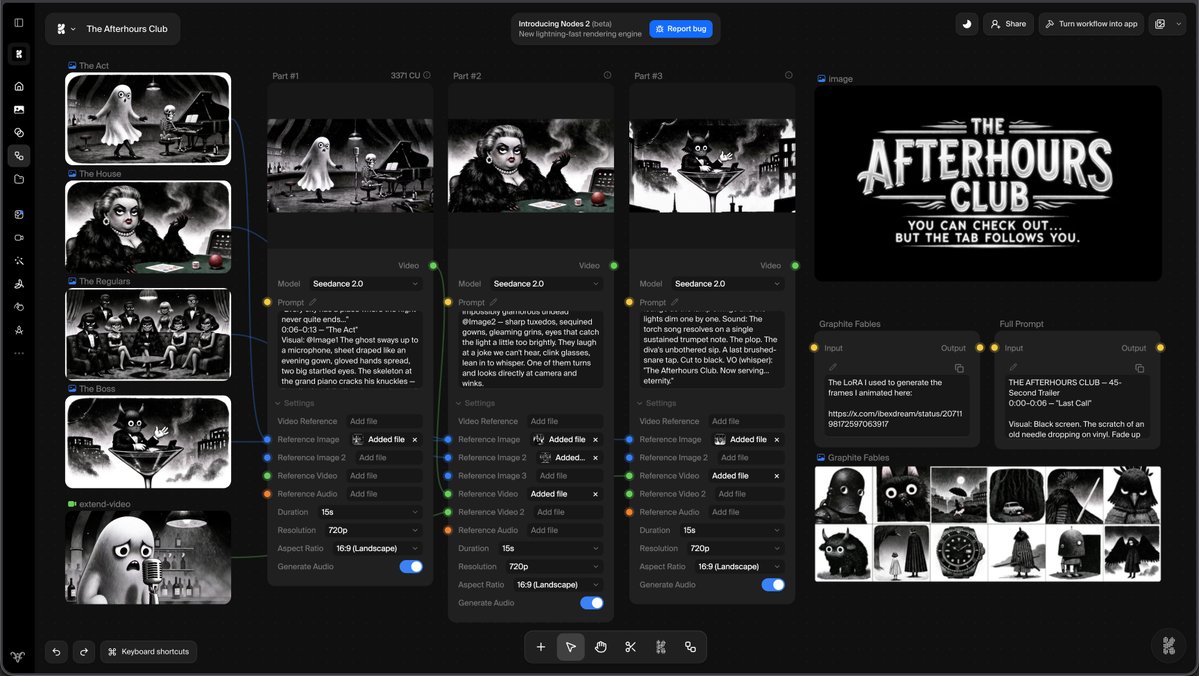Remove Part #1 Reference Image added file
Image resolution: width=1199 pixels, height=676 pixels.
pyautogui.click(x=415, y=440)
